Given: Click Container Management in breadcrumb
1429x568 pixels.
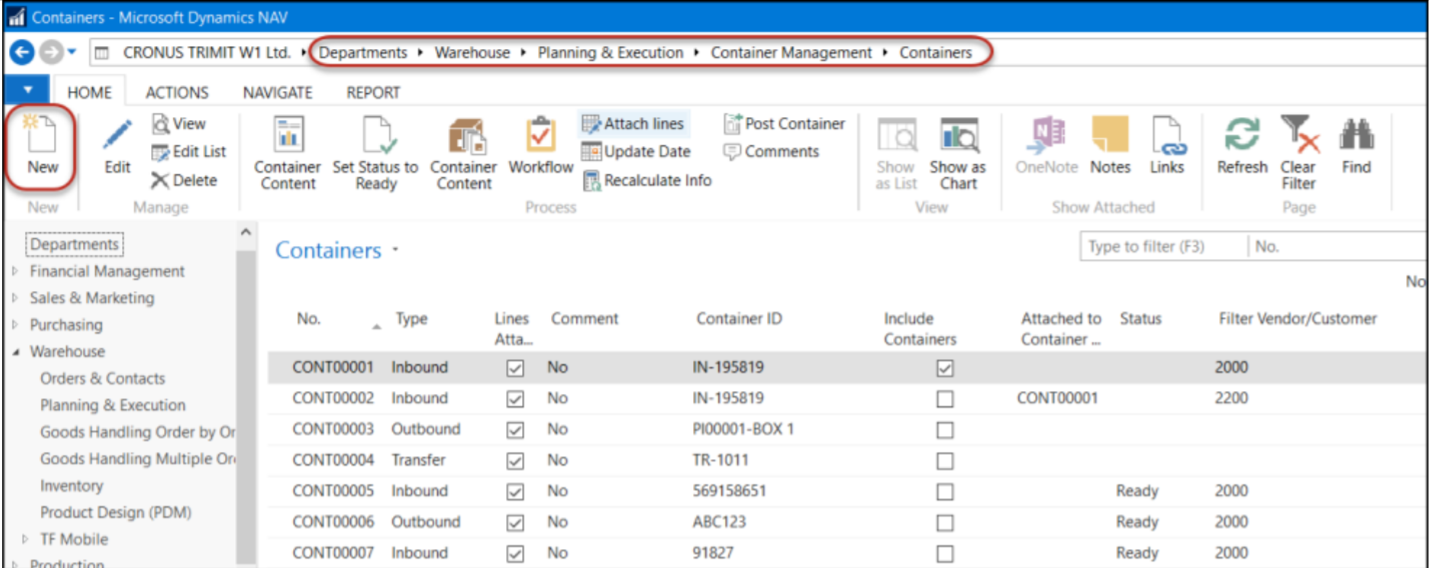Looking at the screenshot, I should pos(791,52).
